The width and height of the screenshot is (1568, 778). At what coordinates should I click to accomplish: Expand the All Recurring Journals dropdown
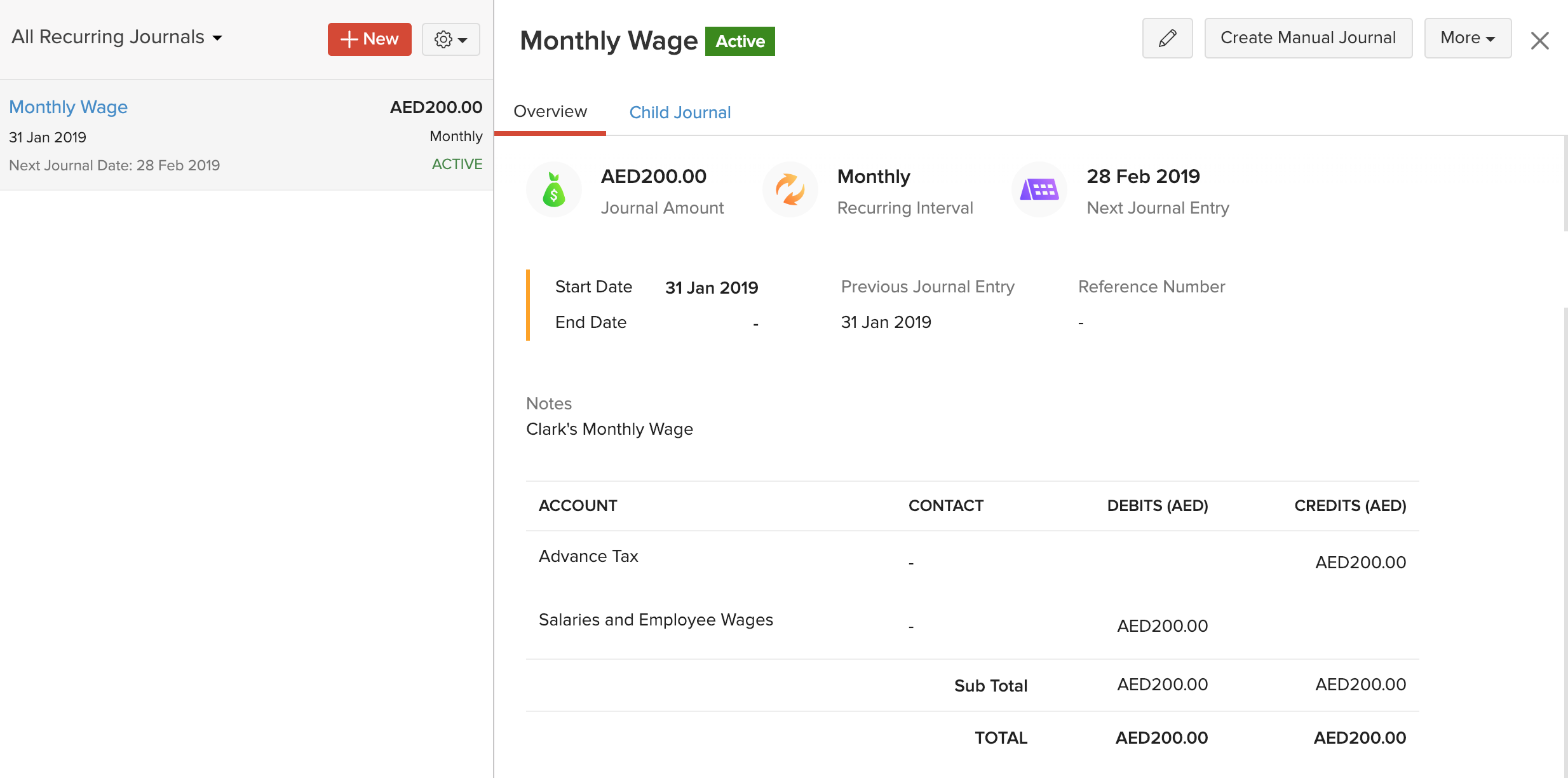point(117,38)
